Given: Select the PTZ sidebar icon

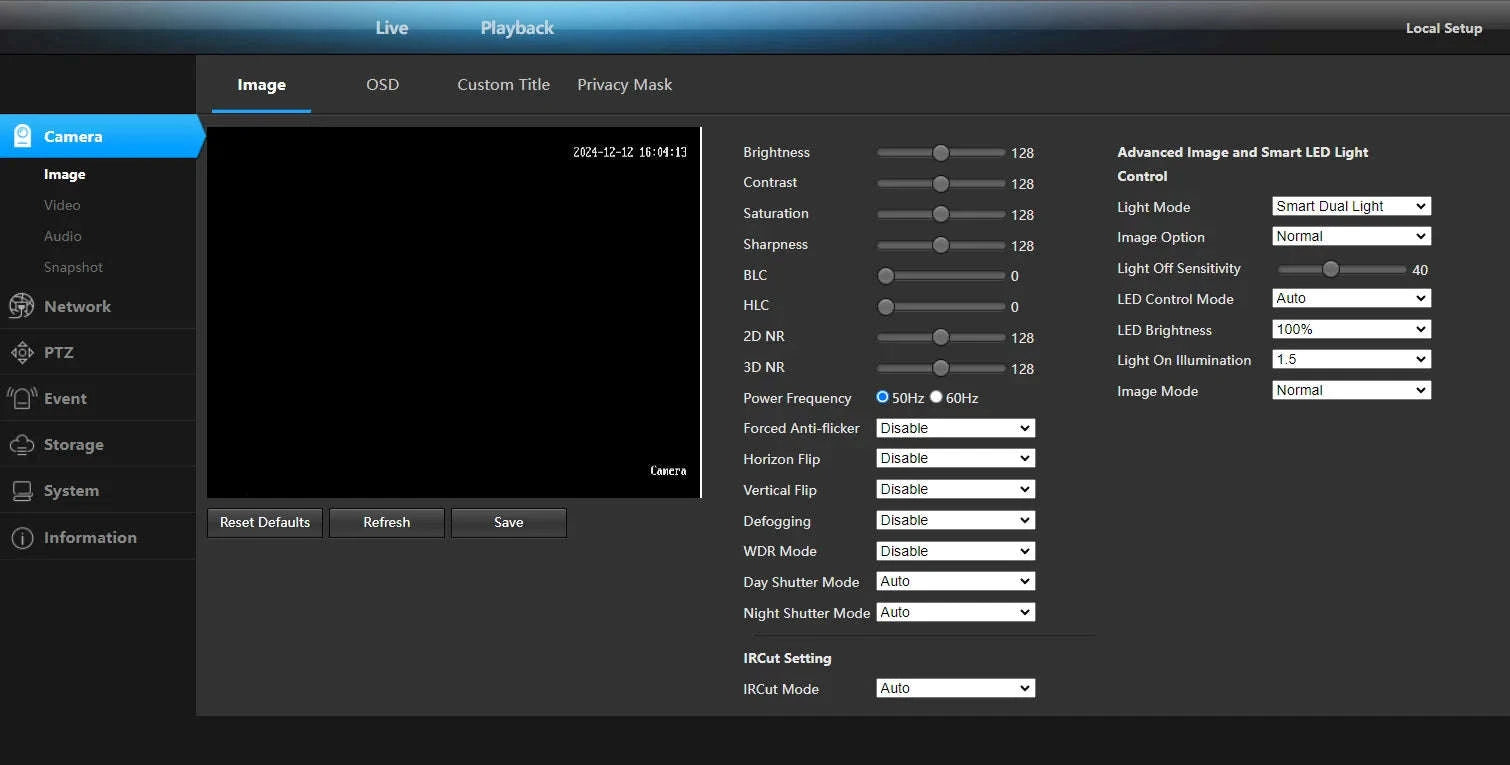Looking at the screenshot, I should tap(20, 352).
